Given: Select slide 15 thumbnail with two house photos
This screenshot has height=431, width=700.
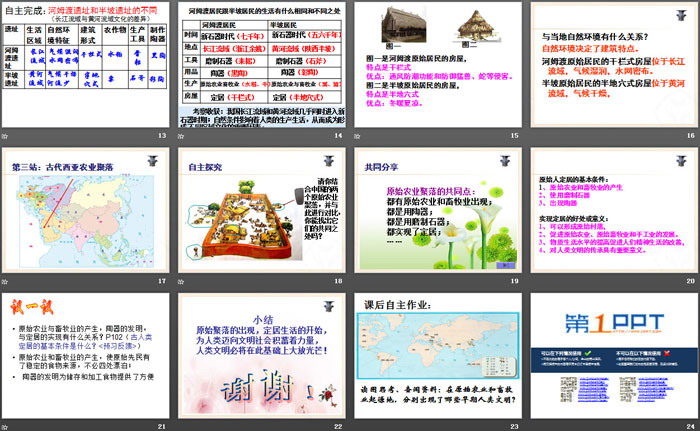Looking at the screenshot, I should [x=438, y=64].
